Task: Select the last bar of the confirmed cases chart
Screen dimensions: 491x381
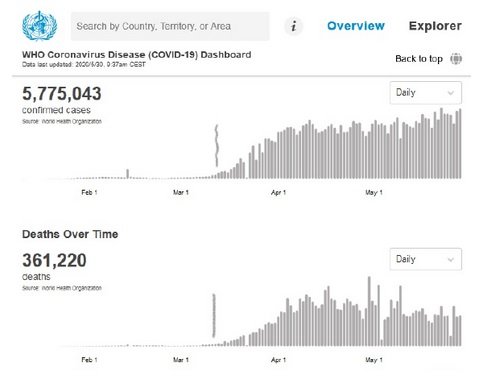Action: click(x=460, y=143)
